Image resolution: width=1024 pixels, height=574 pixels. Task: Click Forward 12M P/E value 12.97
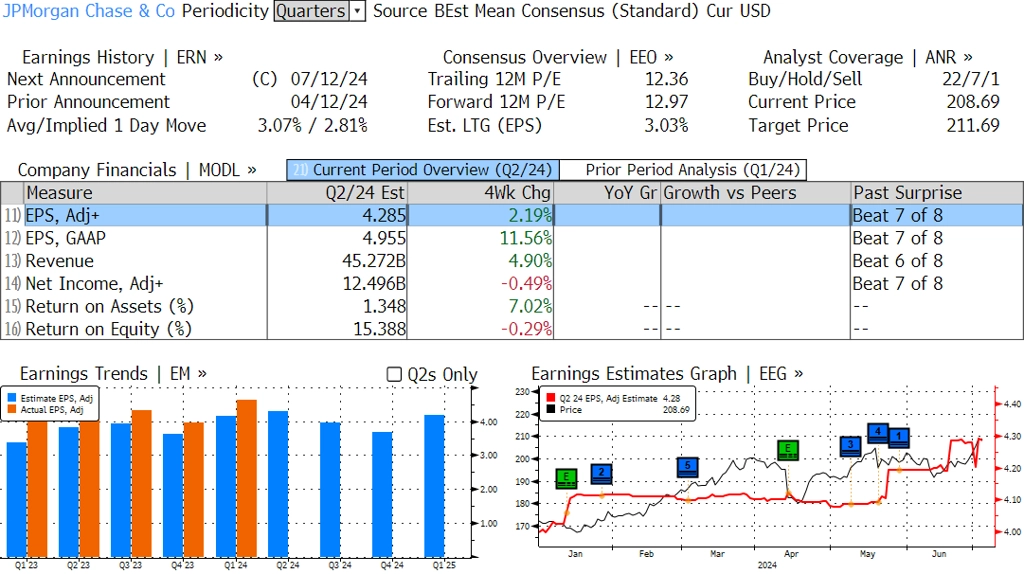coord(666,103)
